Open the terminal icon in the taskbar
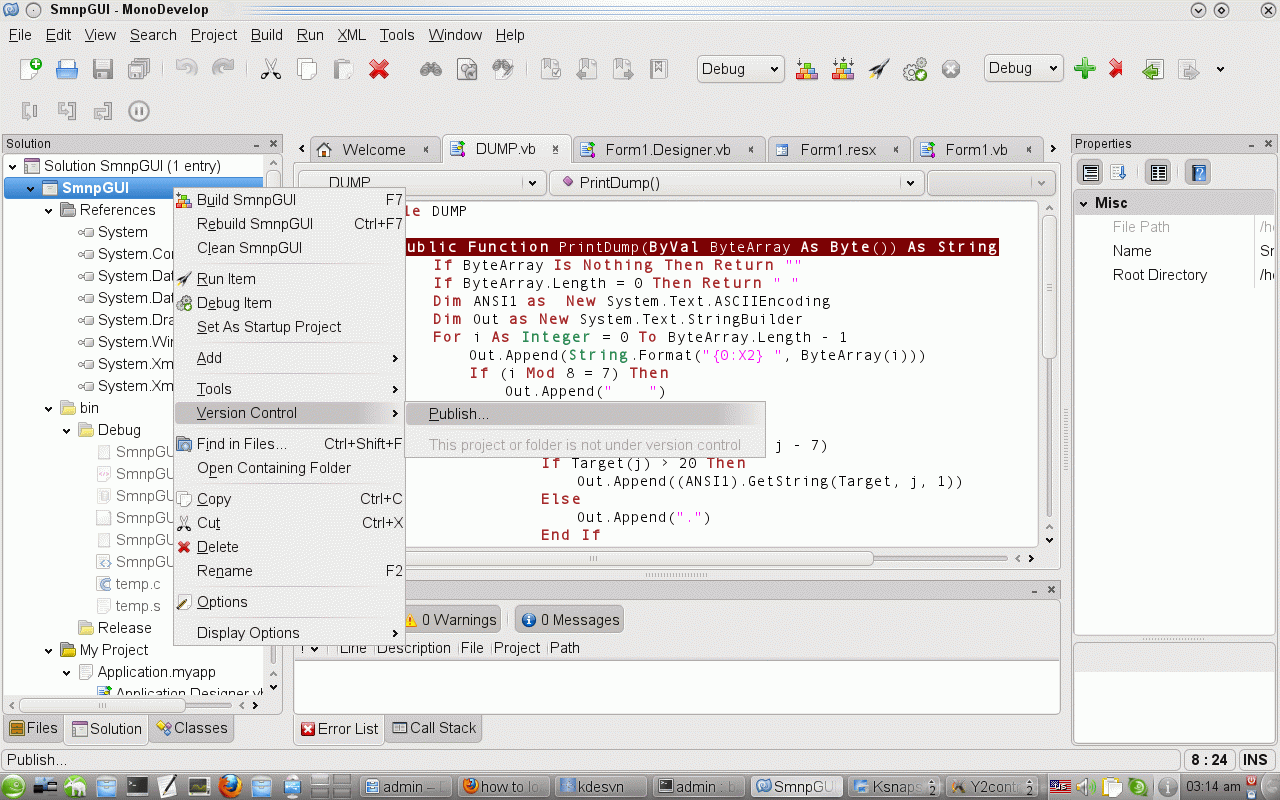 tap(137, 786)
